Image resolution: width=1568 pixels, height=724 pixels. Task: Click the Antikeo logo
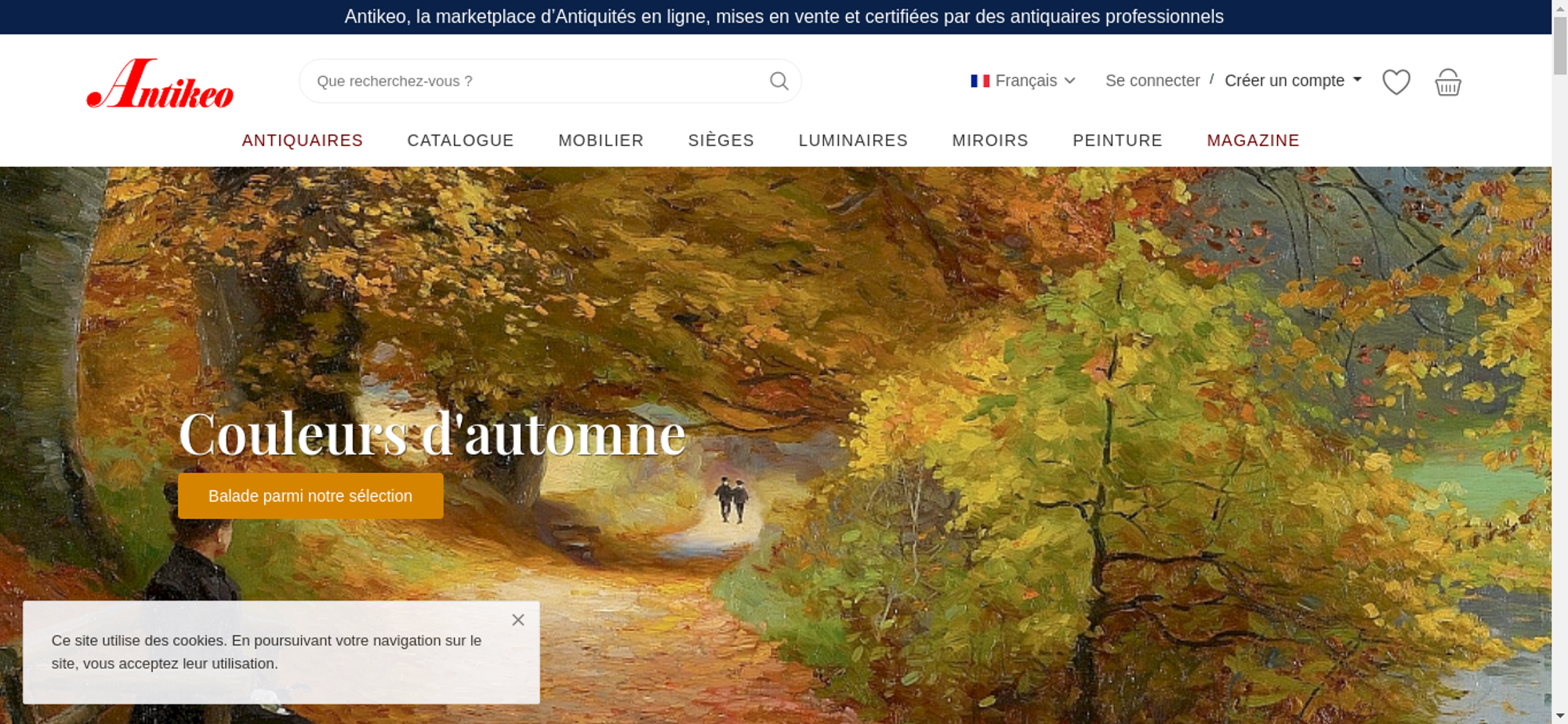160,82
